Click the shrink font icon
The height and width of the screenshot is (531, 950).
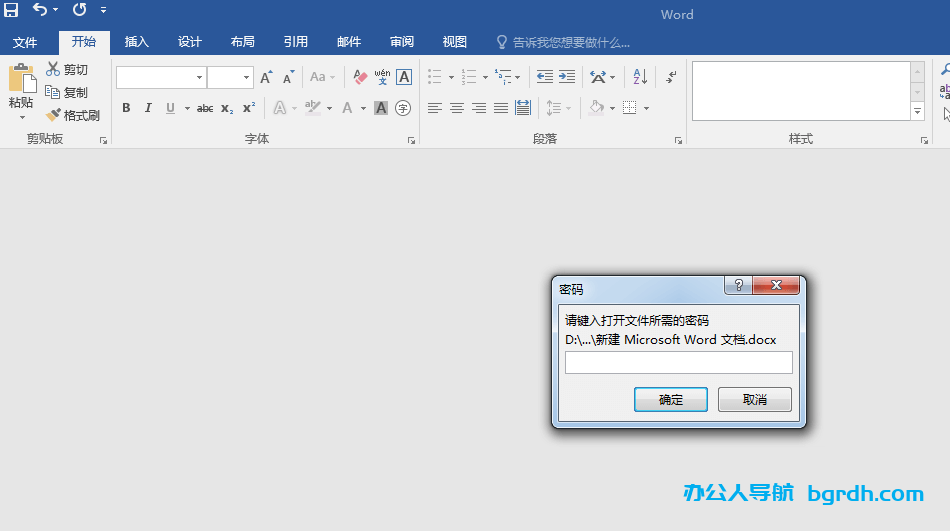point(288,77)
